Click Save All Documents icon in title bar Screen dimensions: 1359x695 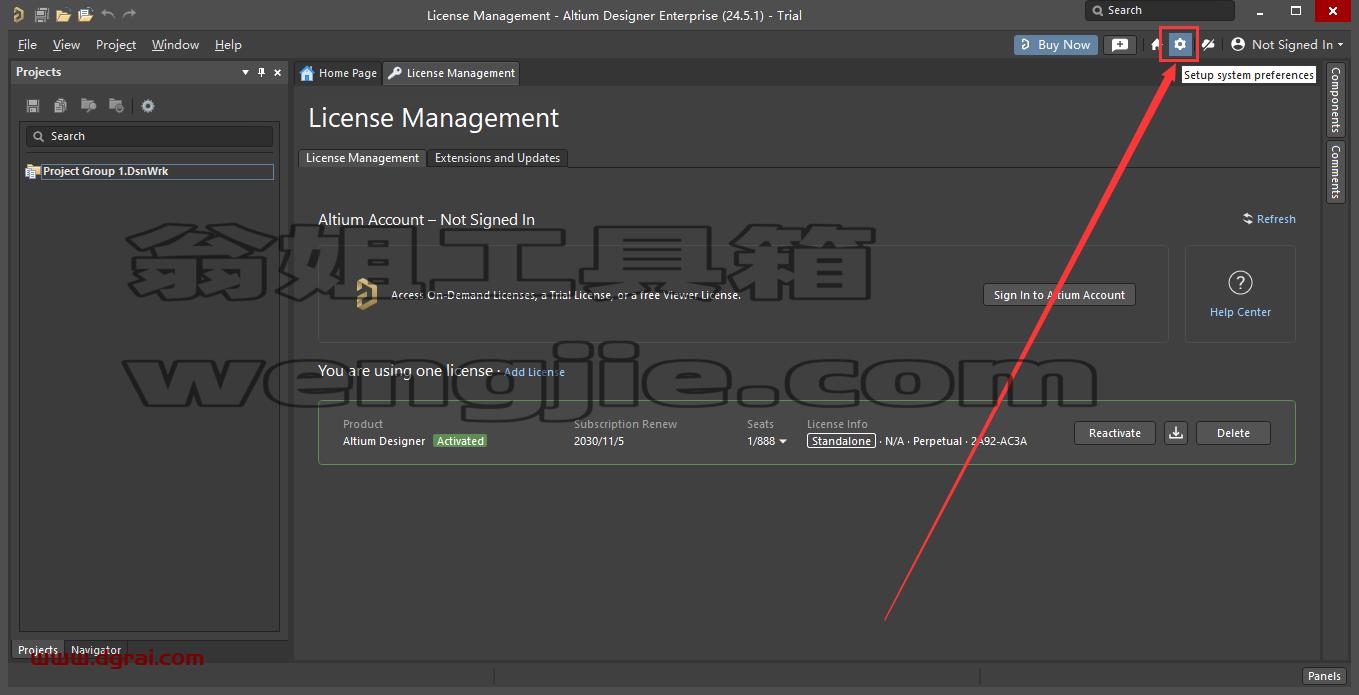click(41, 15)
